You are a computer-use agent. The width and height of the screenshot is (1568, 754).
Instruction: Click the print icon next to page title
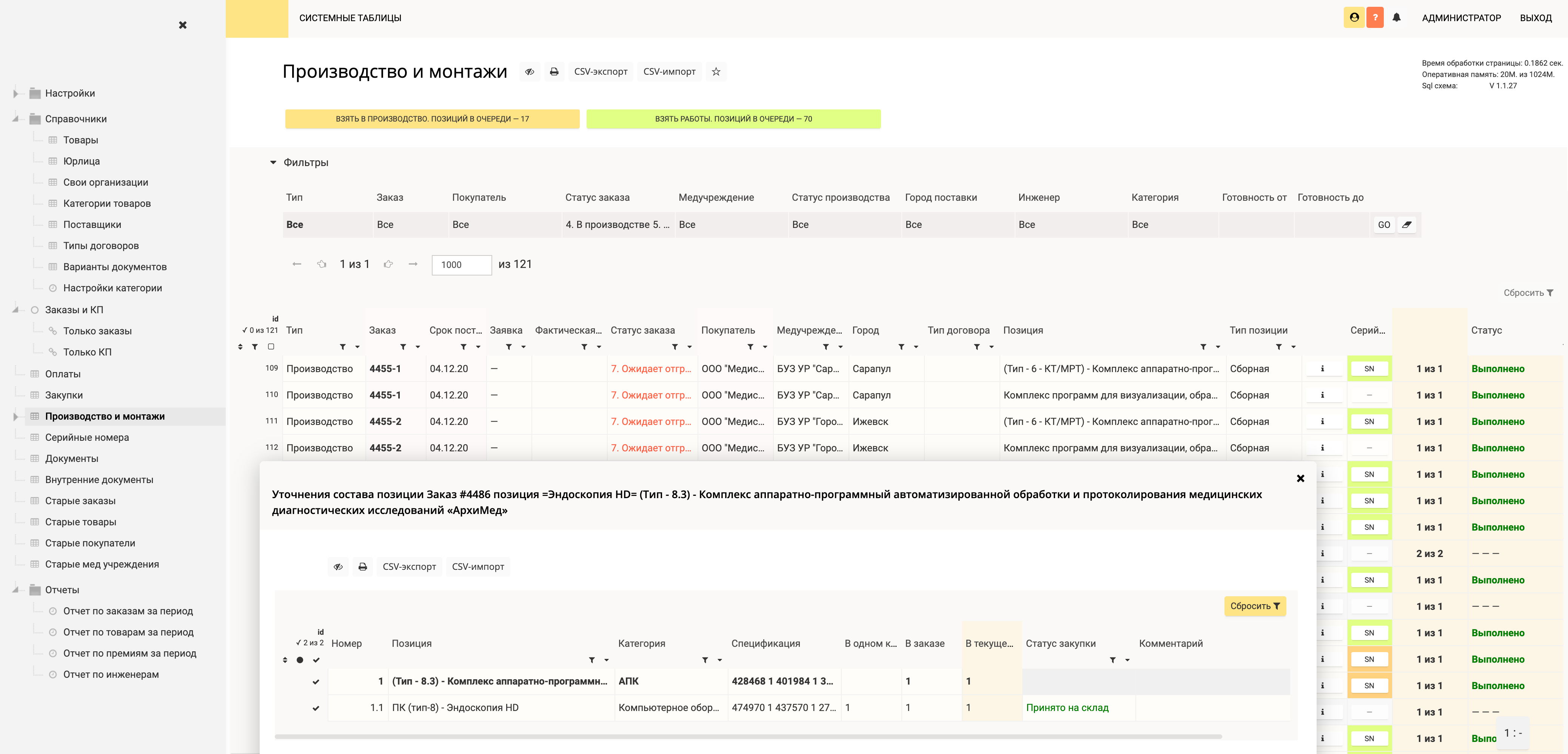coord(554,72)
